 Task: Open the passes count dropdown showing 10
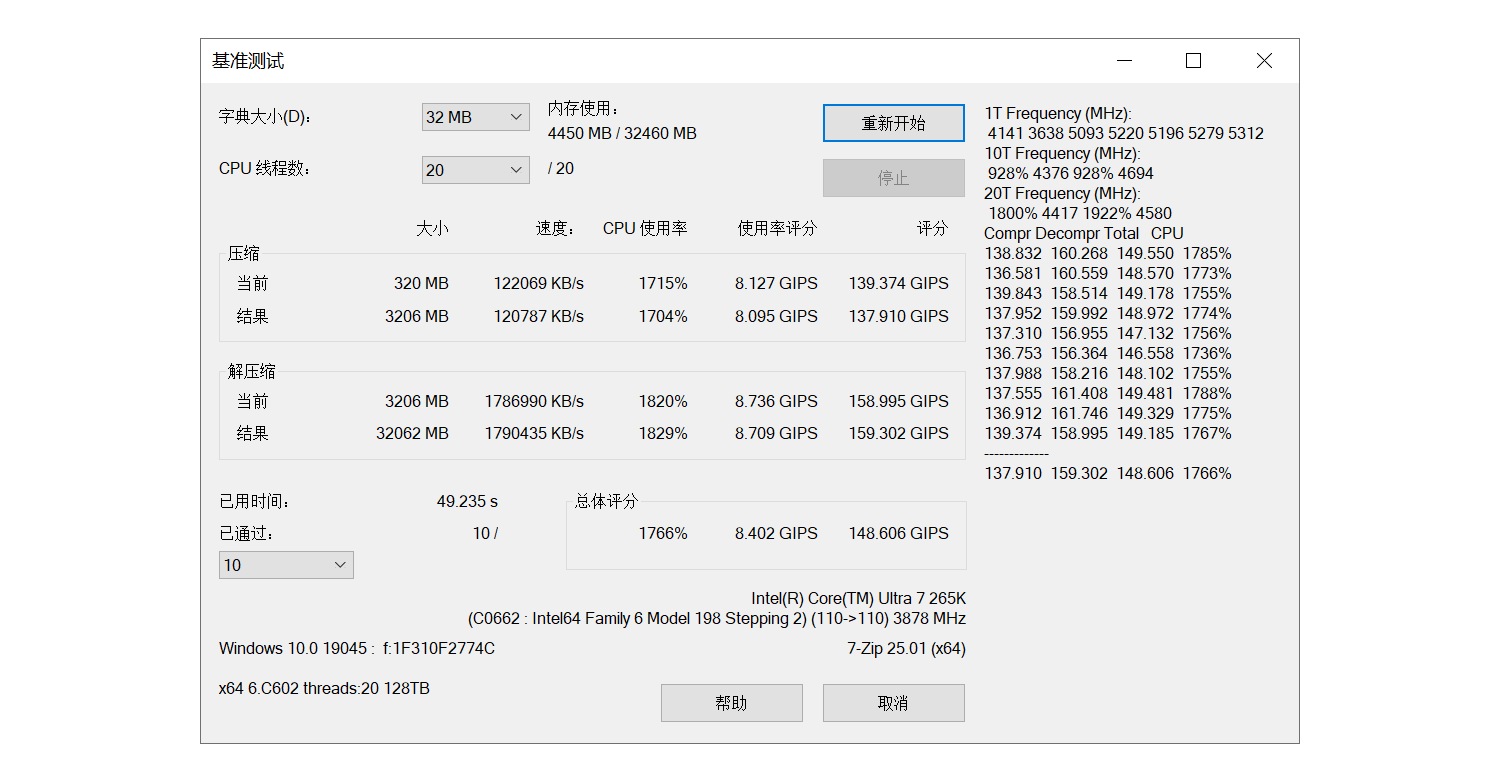(x=286, y=565)
